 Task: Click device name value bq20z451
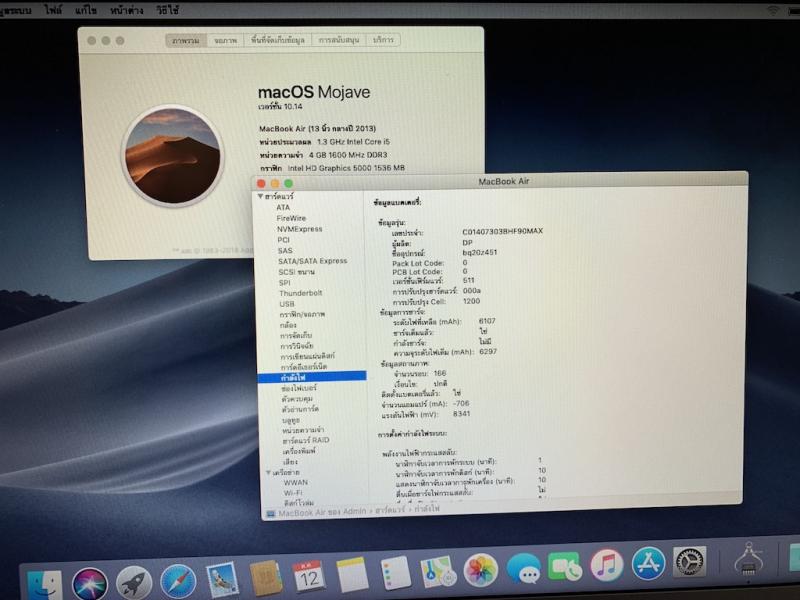pos(480,252)
